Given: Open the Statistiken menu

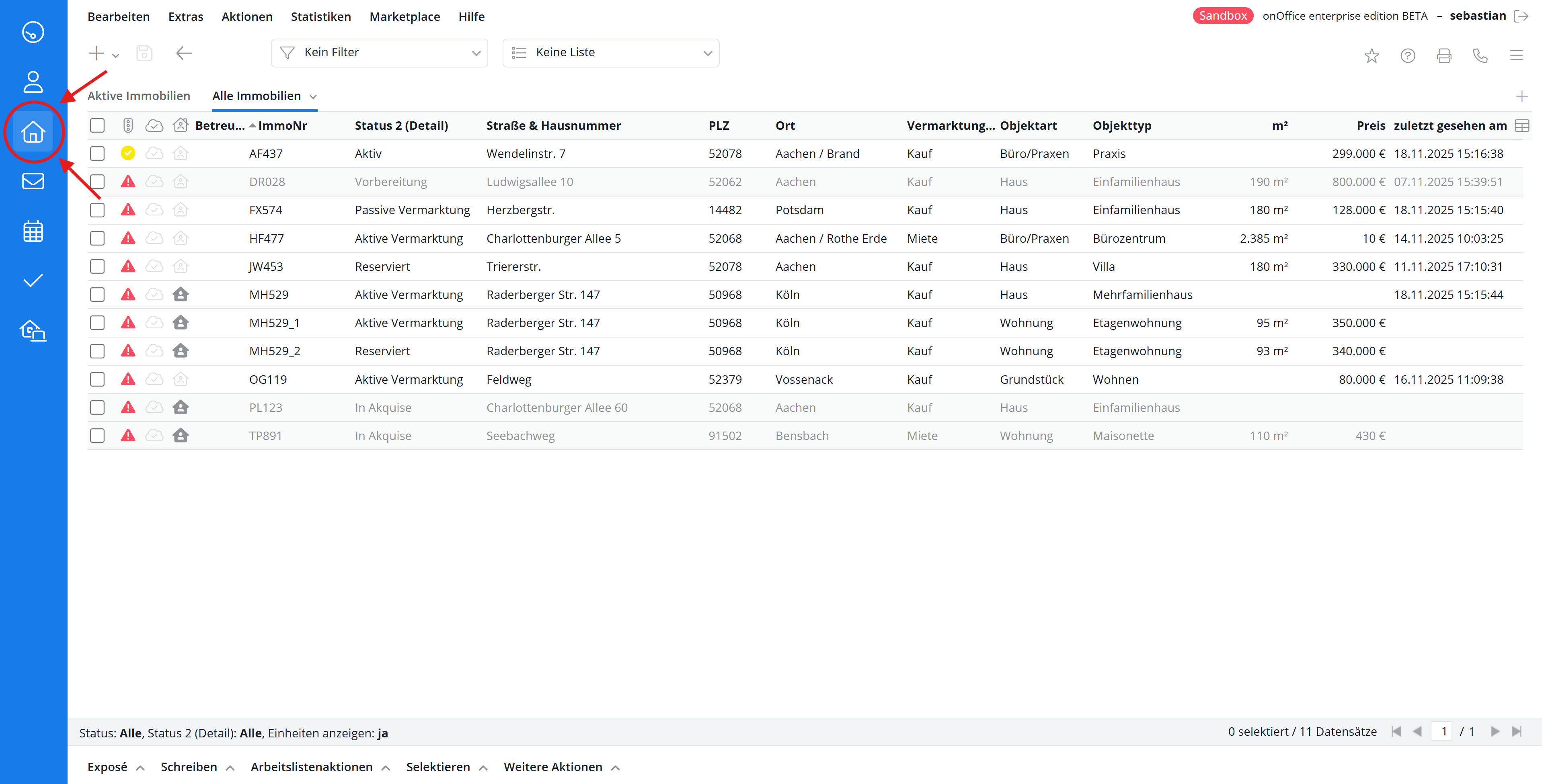Looking at the screenshot, I should coord(321,17).
